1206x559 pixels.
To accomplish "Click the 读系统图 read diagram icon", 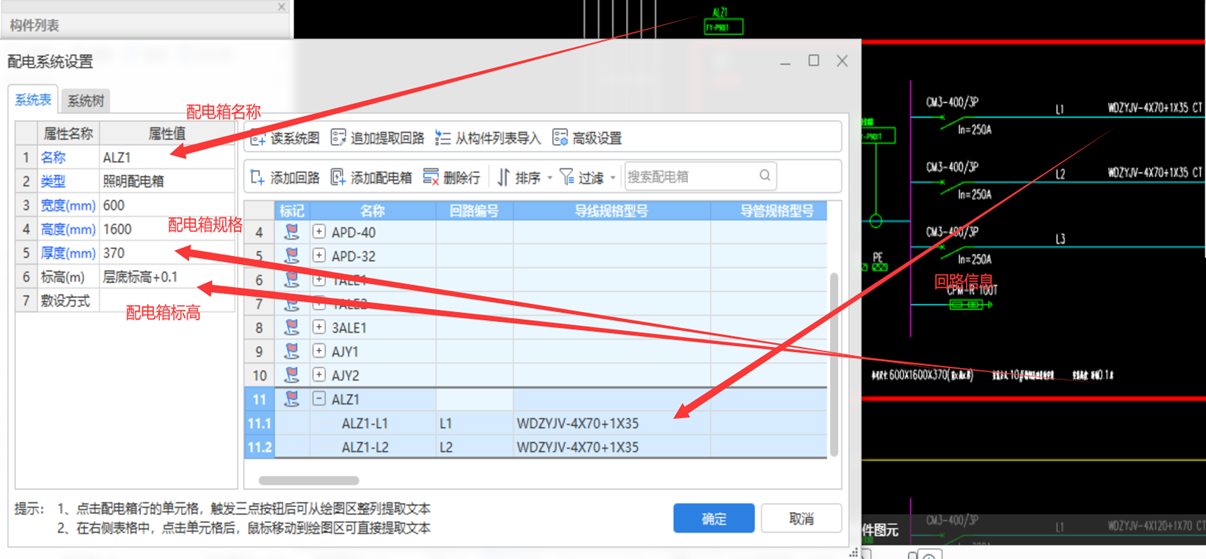I will (x=258, y=138).
